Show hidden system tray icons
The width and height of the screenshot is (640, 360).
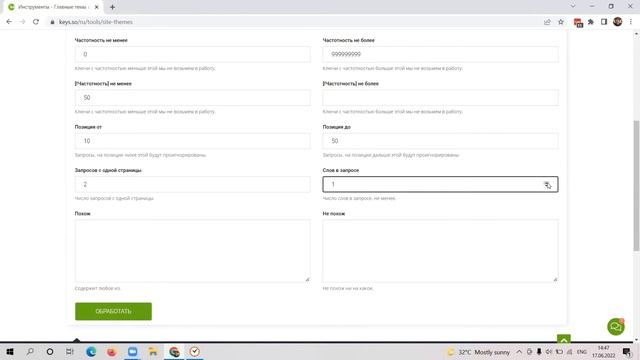tap(519, 351)
